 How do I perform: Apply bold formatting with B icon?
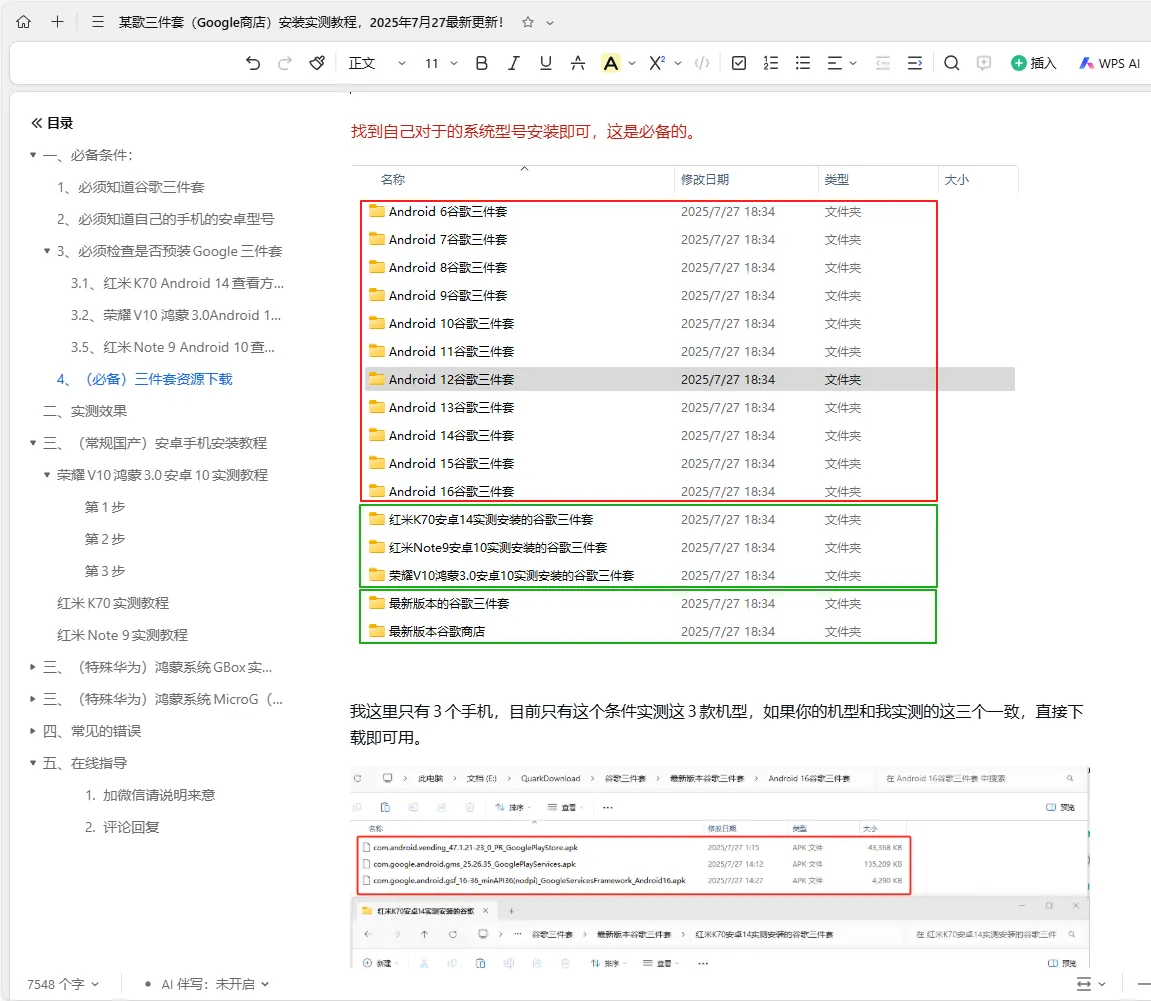[481, 63]
